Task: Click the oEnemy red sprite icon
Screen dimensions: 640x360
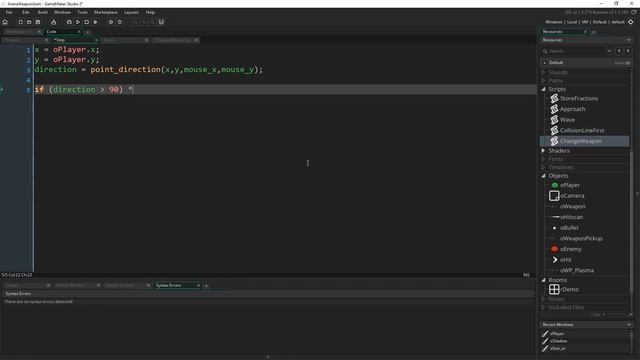Action: (554, 249)
